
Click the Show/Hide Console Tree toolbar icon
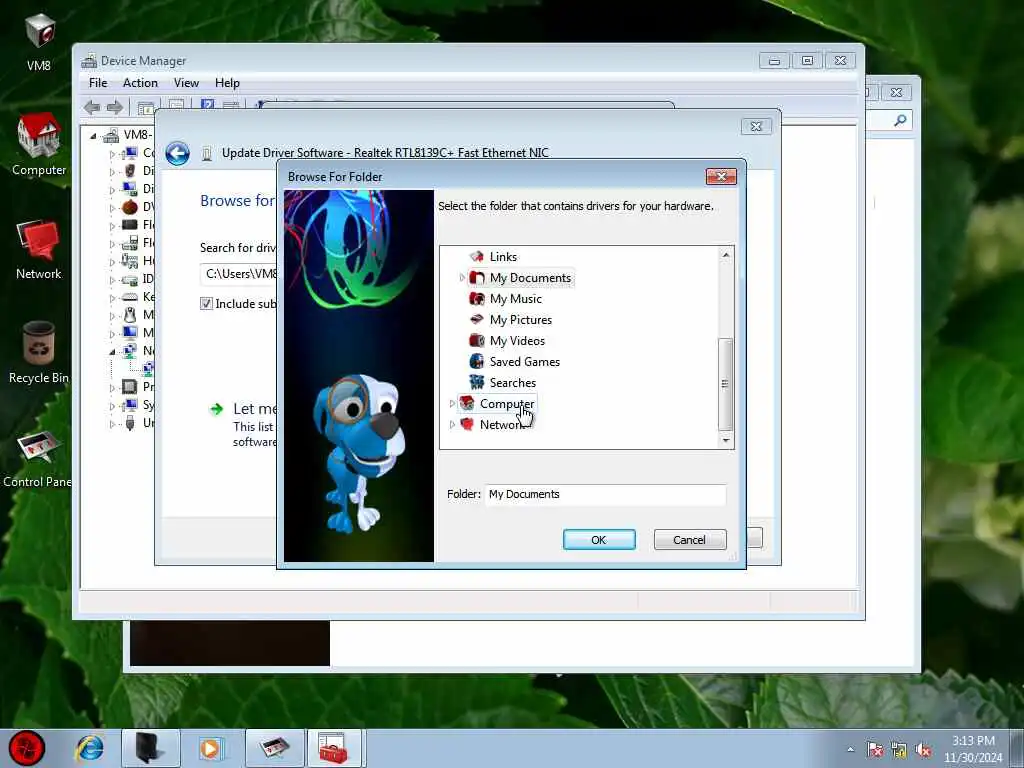[x=146, y=107]
